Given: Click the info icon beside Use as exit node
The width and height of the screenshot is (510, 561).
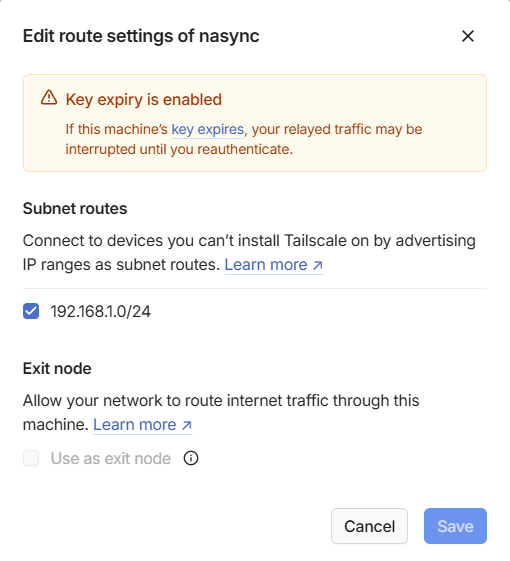Looking at the screenshot, I should 191,458.
